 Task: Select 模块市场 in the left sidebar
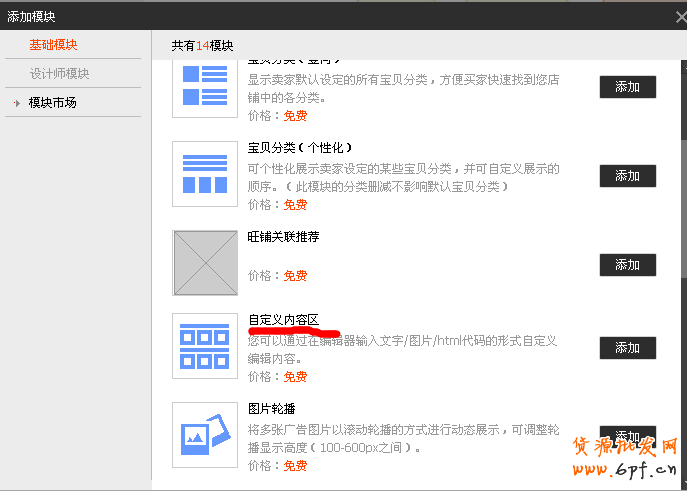53,102
